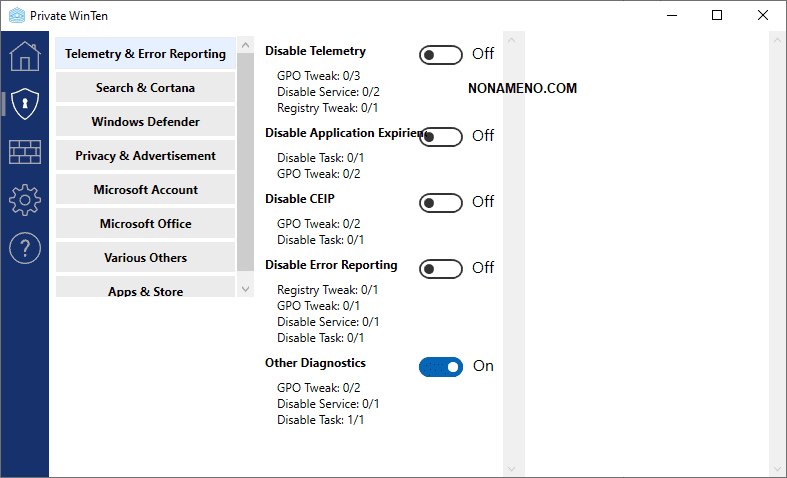Toggle the Disable CEIP switch
The height and width of the screenshot is (478, 787).
(x=441, y=202)
